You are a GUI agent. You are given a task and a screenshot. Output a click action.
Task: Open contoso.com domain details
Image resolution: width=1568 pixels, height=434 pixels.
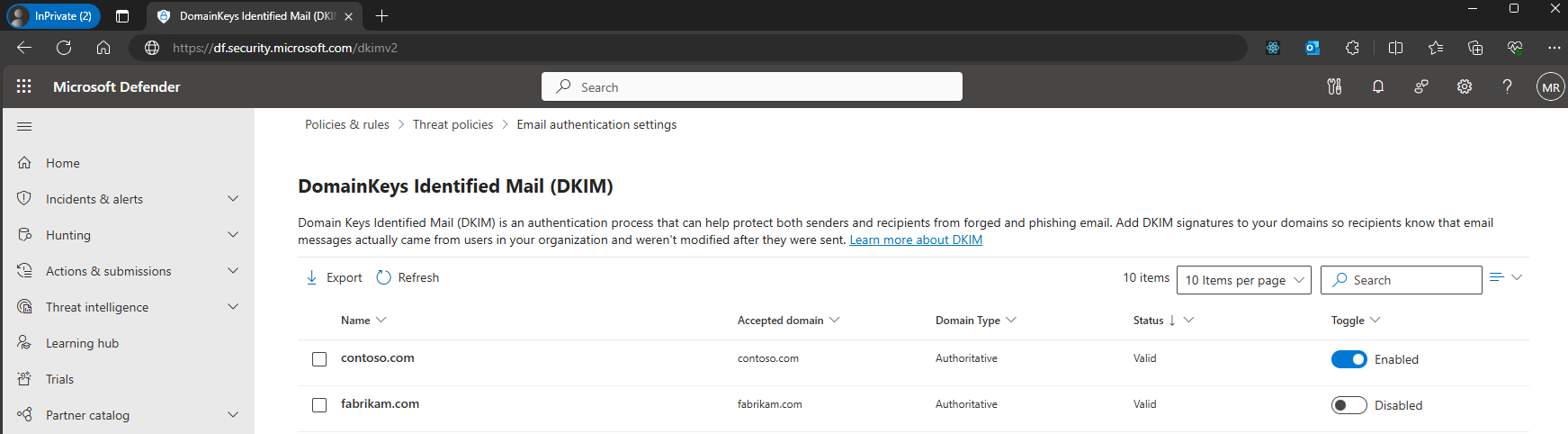click(378, 357)
